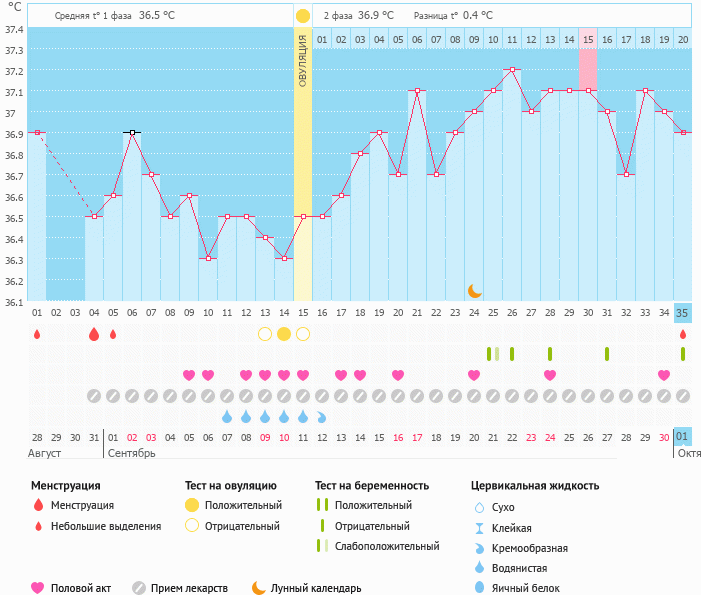Click the pink heart icon next to Половой акт
Screen dimensions: 701x595
[x=38, y=588]
